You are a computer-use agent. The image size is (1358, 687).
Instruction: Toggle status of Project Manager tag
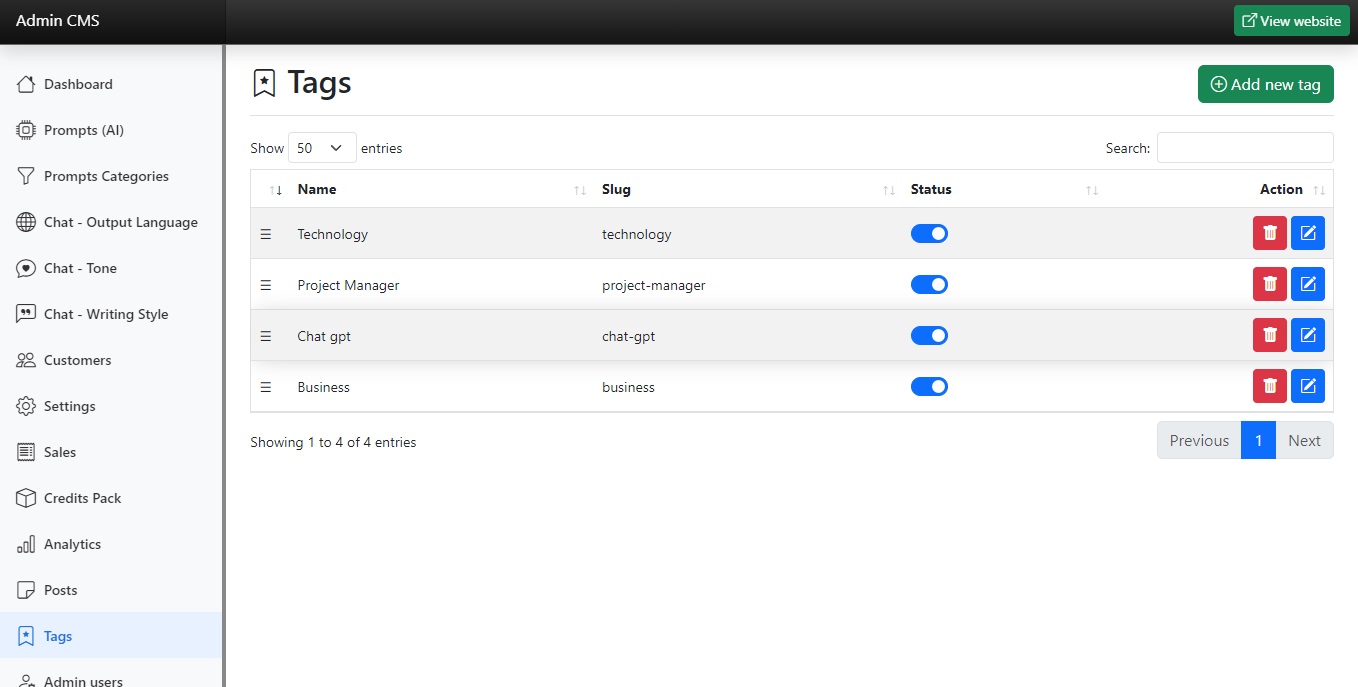[929, 285]
